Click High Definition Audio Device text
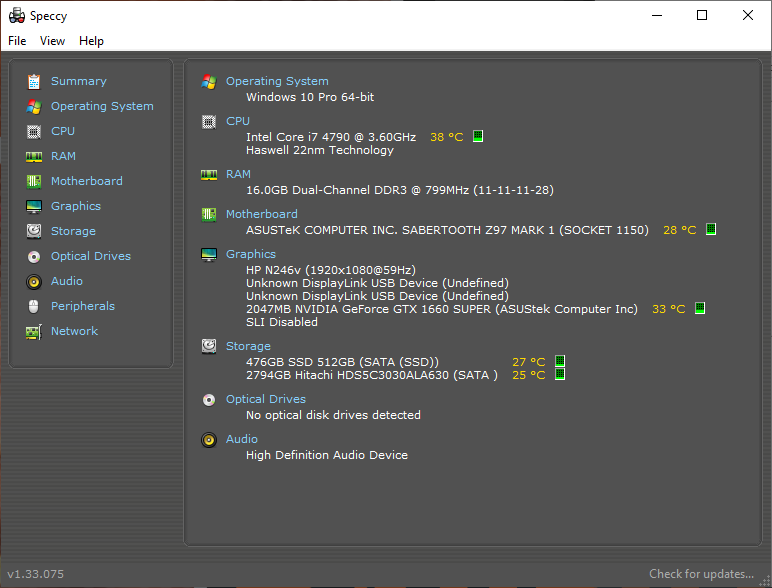Viewport: 772px width, 588px height. [x=327, y=455]
